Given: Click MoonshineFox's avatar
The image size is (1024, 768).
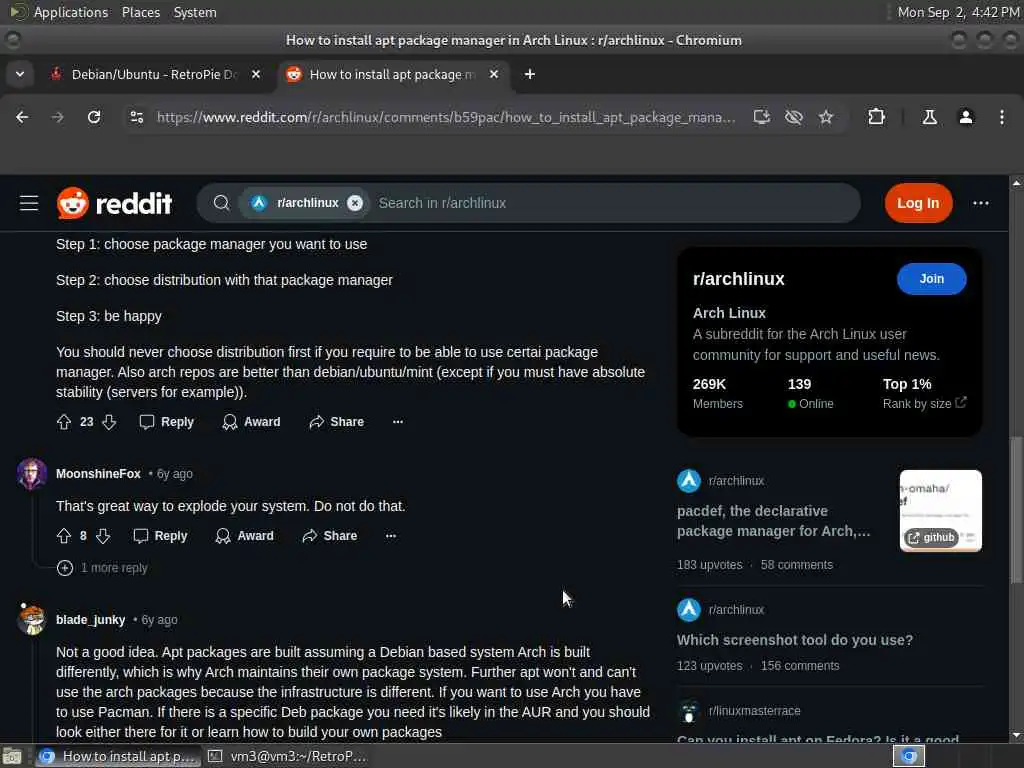Looking at the screenshot, I should [x=31, y=473].
